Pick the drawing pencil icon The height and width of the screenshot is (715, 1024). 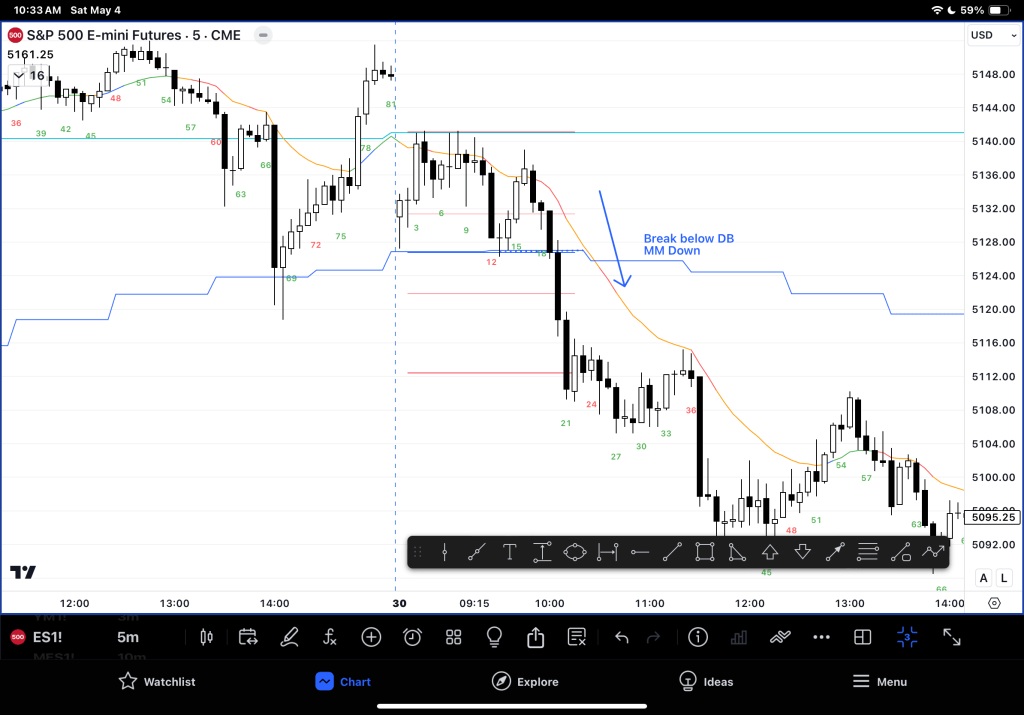tap(290, 637)
